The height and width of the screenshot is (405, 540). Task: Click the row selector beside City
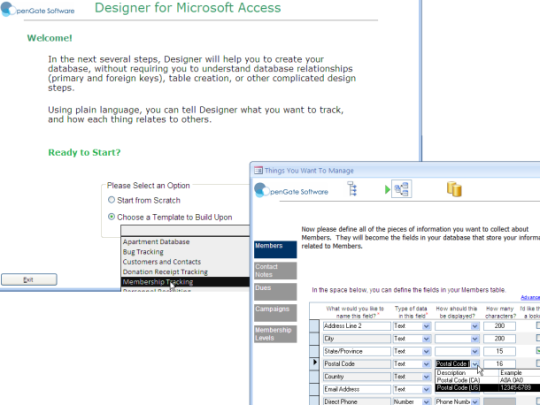tap(314, 339)
